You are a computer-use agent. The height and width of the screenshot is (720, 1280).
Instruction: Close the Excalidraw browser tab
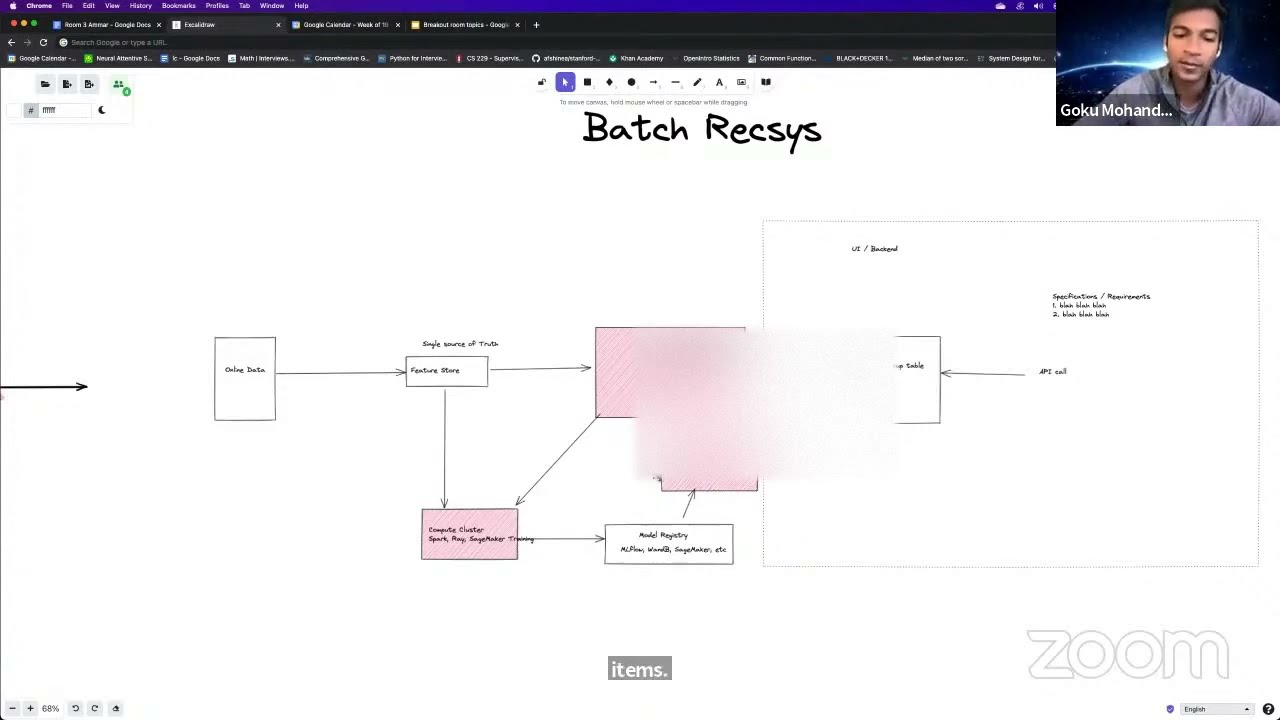click(278, 25)
